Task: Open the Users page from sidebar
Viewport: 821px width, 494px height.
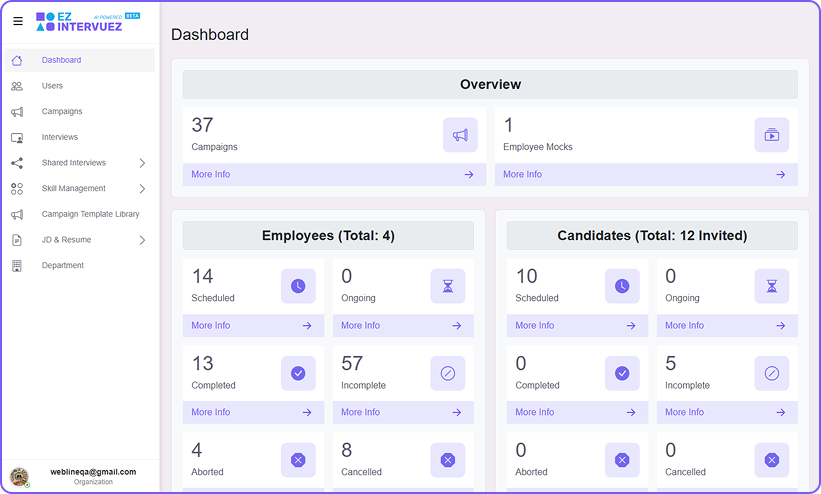Action: point(52,86)
